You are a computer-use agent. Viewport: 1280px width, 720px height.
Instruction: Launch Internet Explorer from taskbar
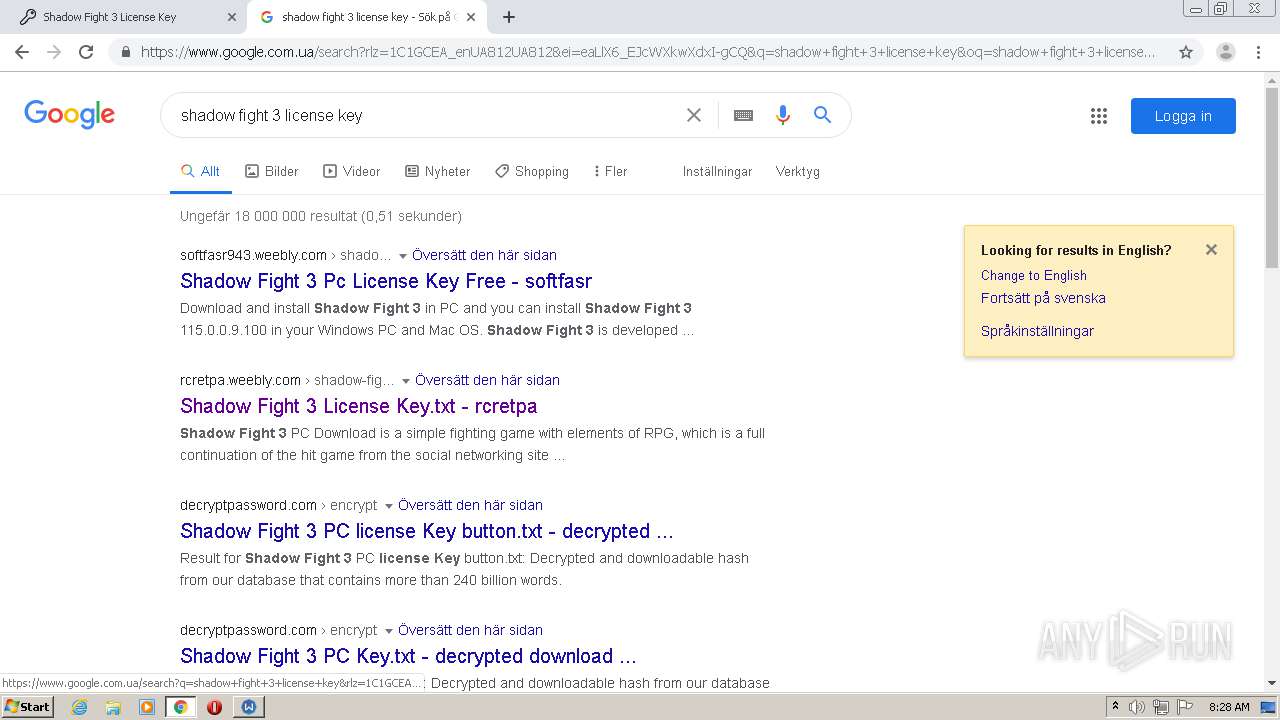(x=79, y=707)
